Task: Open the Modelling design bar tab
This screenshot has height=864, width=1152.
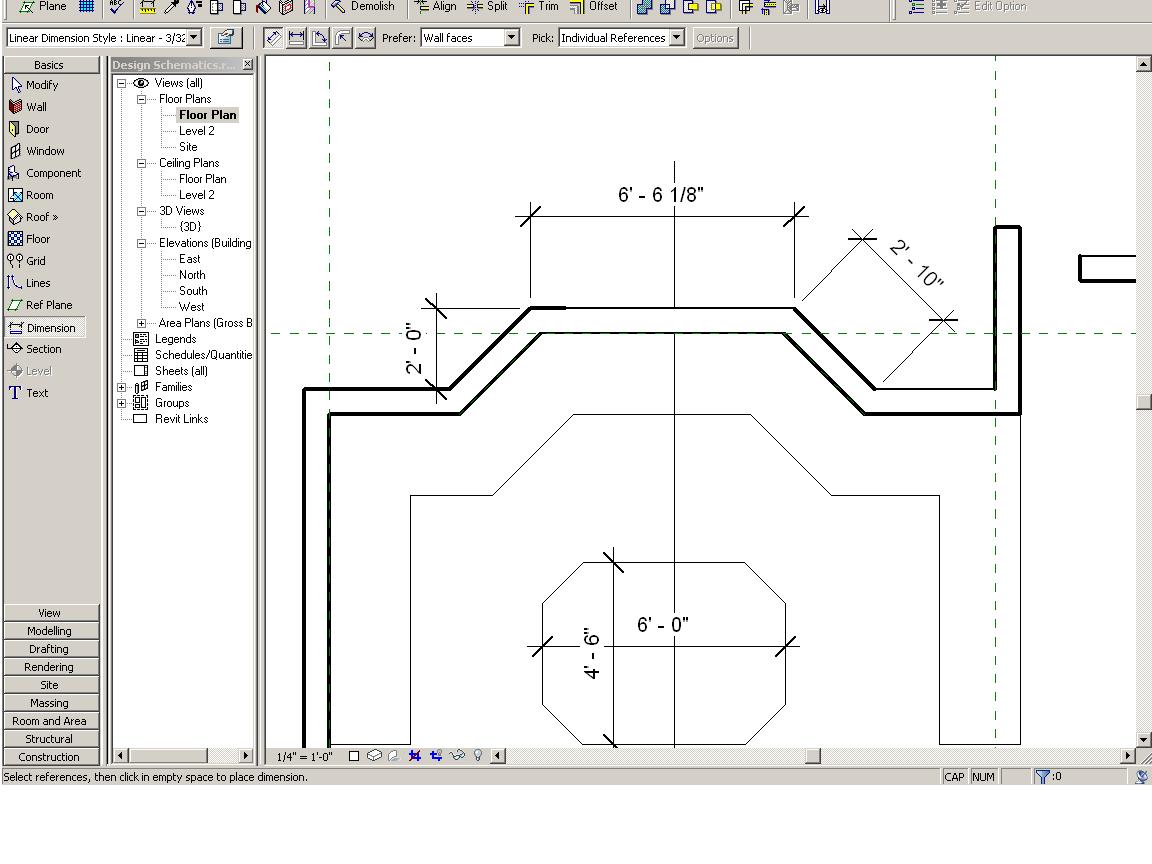Action: pos(50,631)
